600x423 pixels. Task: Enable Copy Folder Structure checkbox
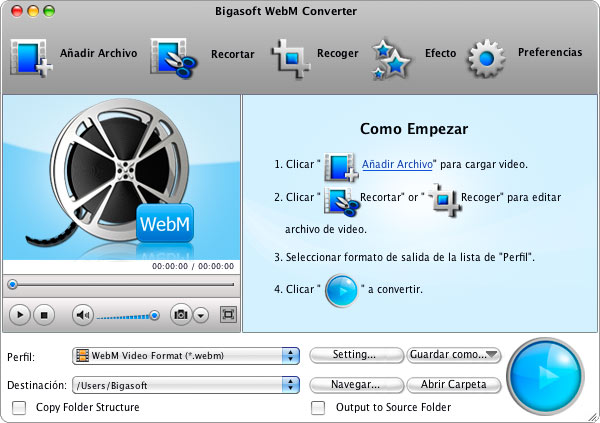click(x=19, y=408)
